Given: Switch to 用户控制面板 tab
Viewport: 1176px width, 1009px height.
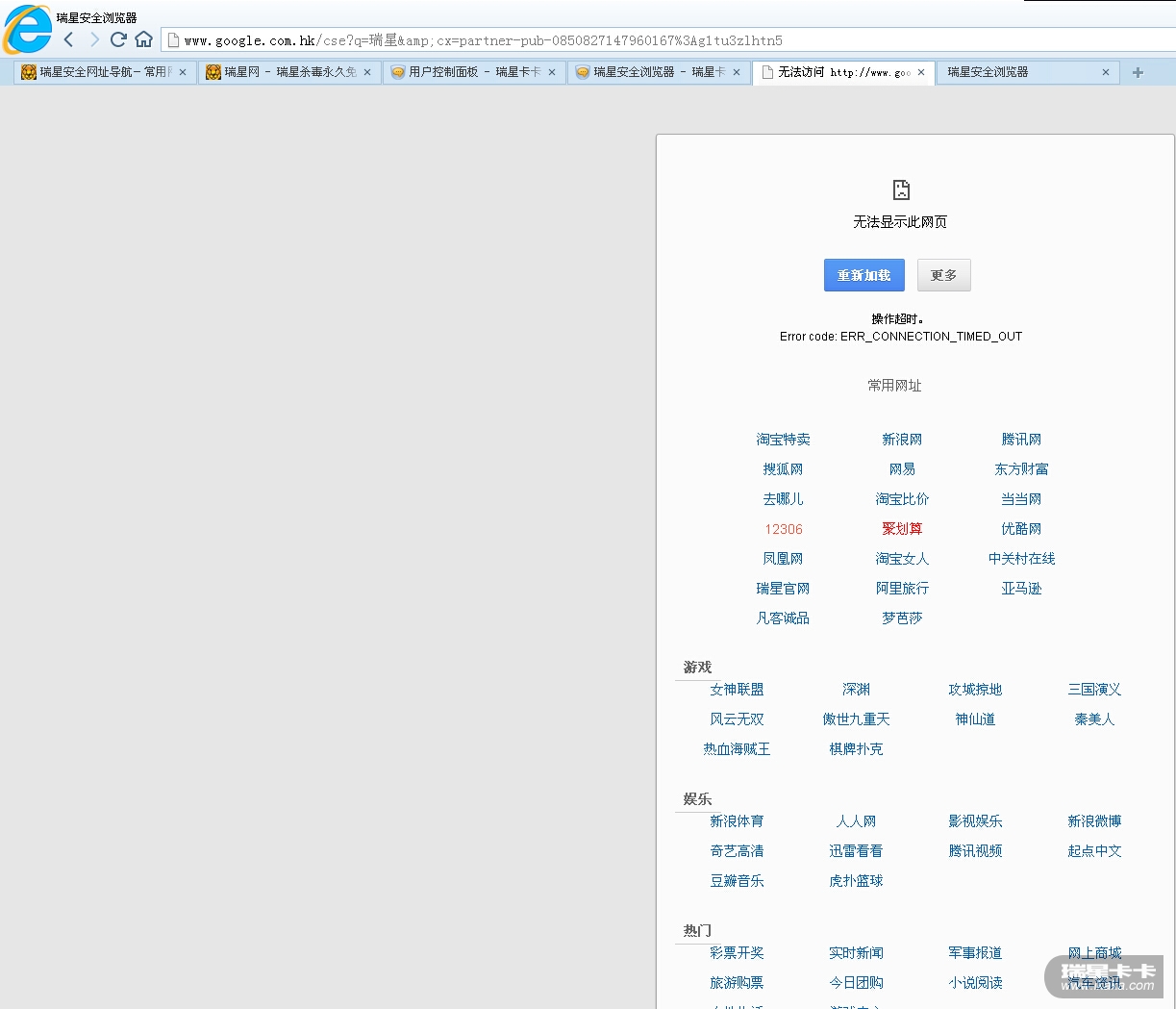Looking at the screenshot, I should tap(473, 72).
